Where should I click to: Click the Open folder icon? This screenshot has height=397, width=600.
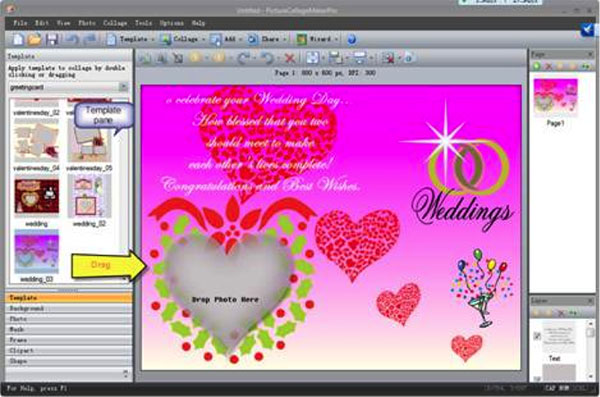34,39
